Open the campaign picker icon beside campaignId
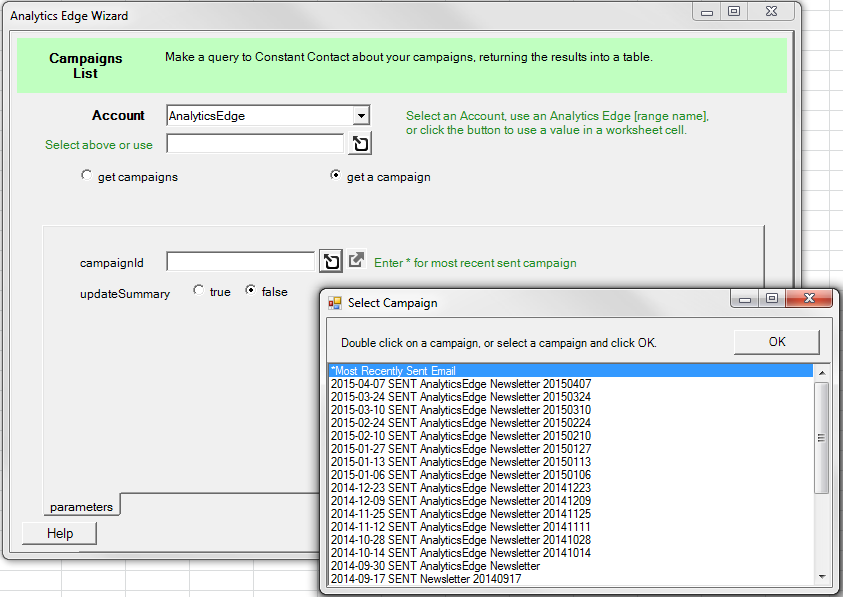The height and width of the screenshot is (597, 843). pyautogui.click(x=356, y=260)
